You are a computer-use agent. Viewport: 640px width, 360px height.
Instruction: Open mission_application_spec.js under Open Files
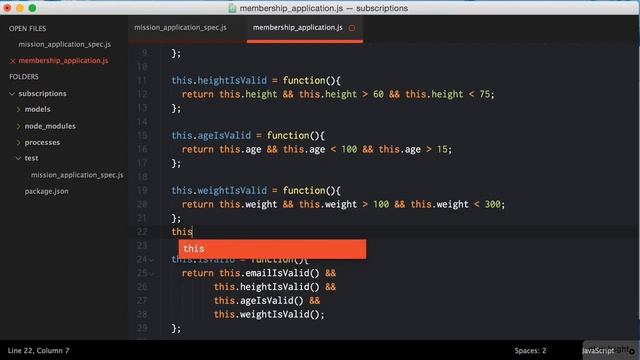pyautogui.click(x=64, y=44)
